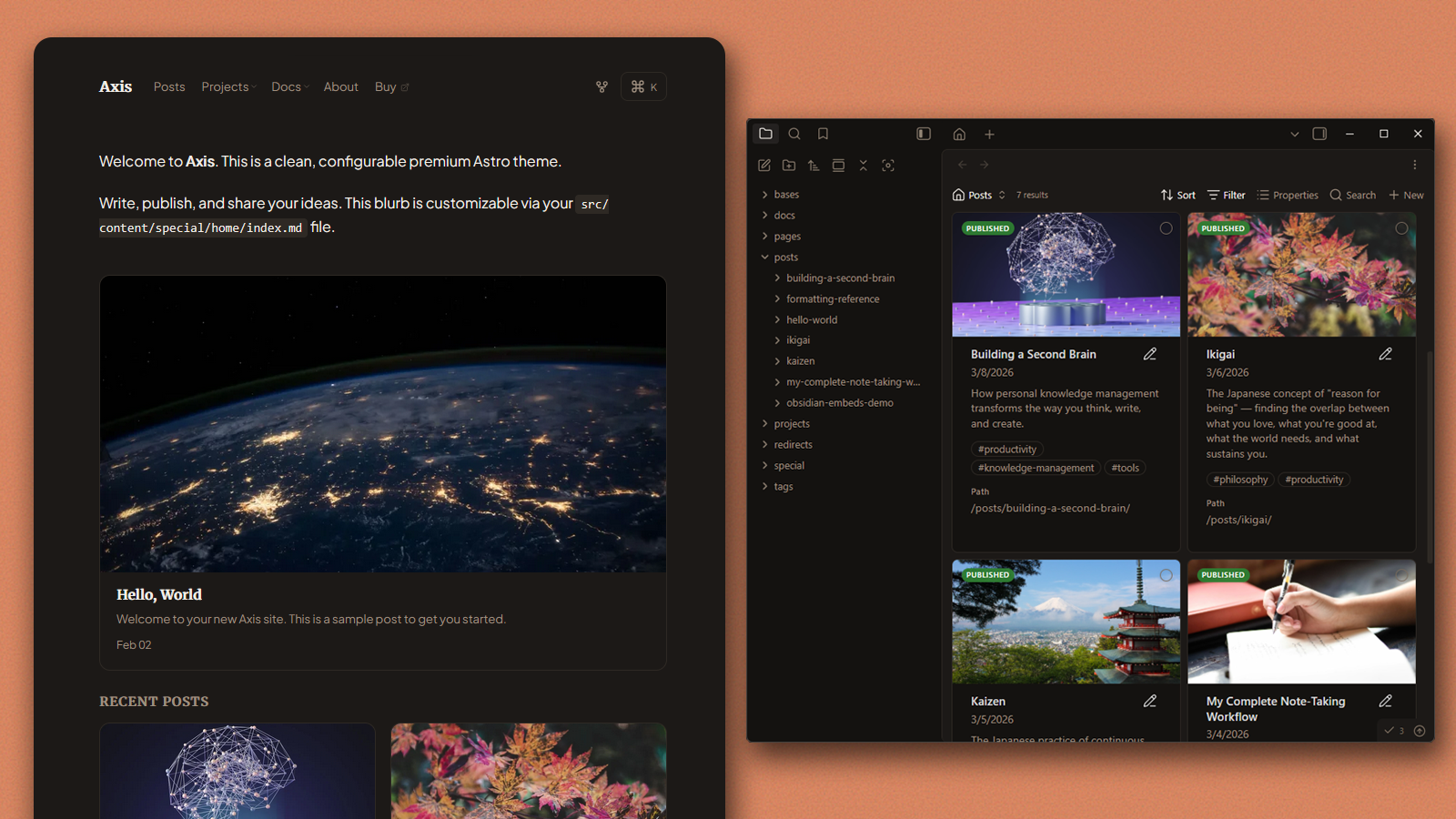
Task: Open the Buy external link on Axis
Action: [x=392, y=86]
